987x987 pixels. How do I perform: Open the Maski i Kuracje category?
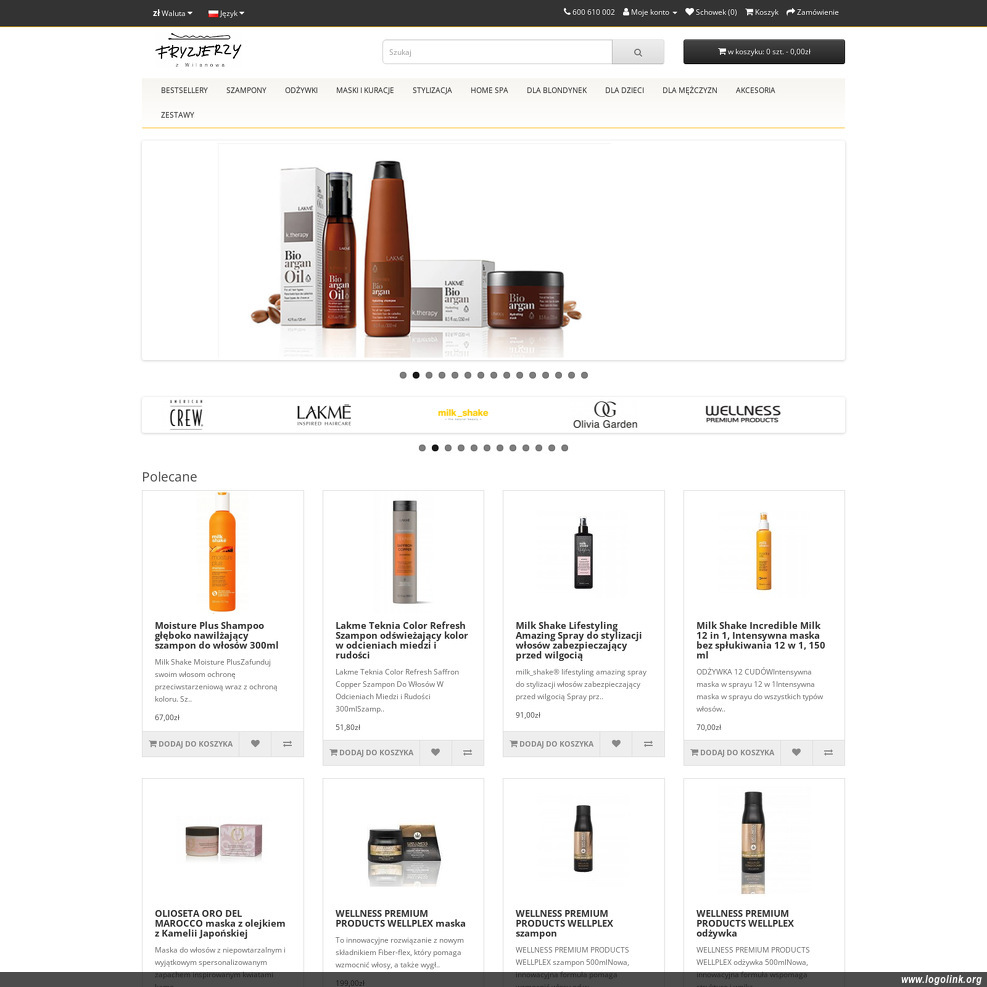pos(364,90)
